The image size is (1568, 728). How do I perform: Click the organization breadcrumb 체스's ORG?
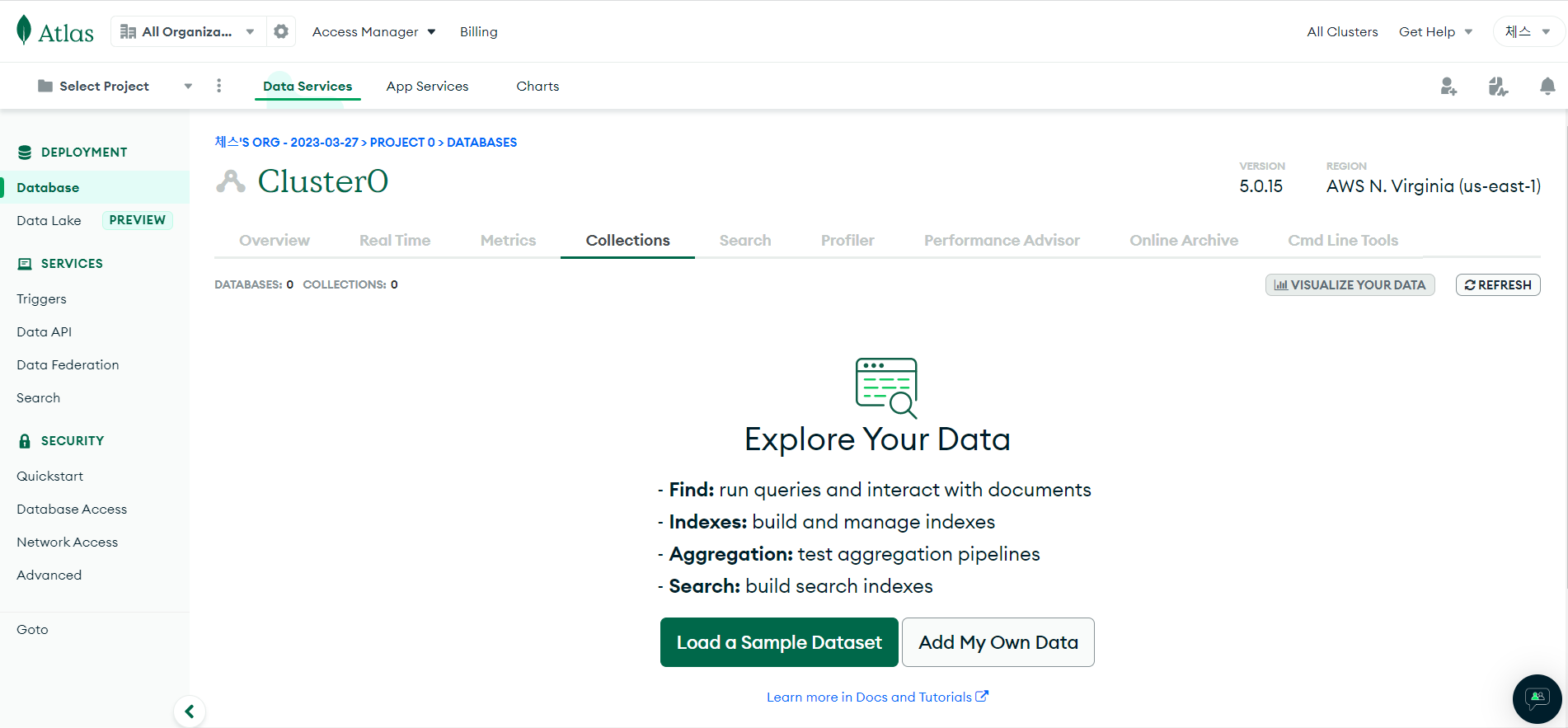(x=286, y=142)
